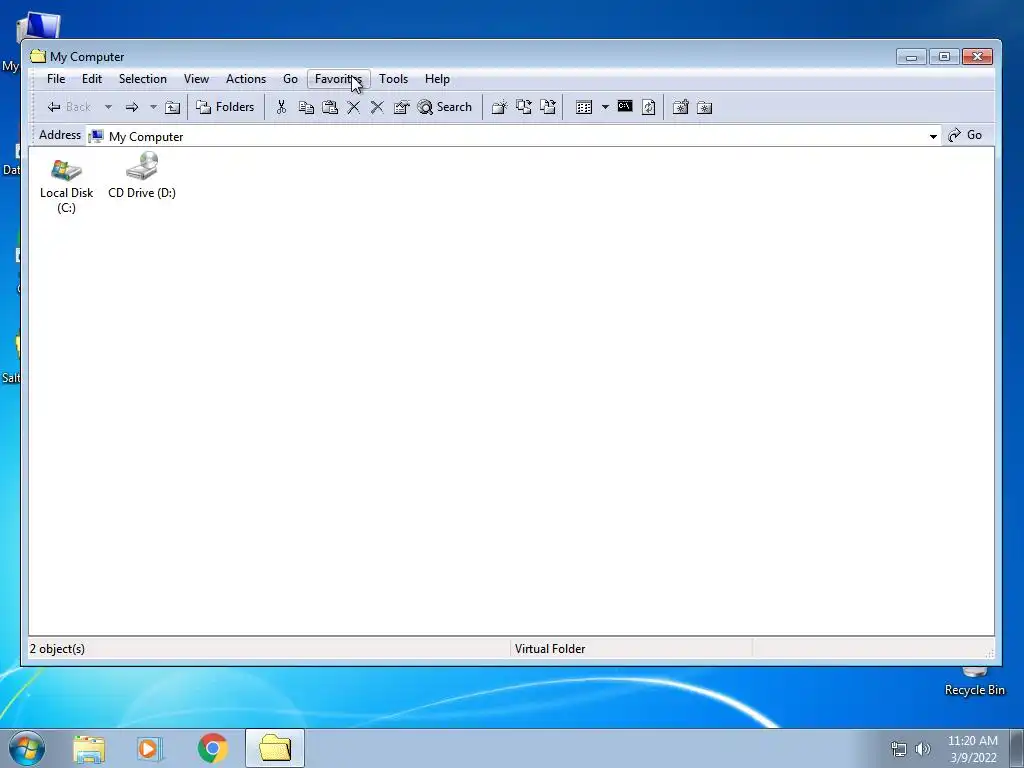Open the File menu
The height and width of the screenshot is (768, 1024).
[56, 79]
